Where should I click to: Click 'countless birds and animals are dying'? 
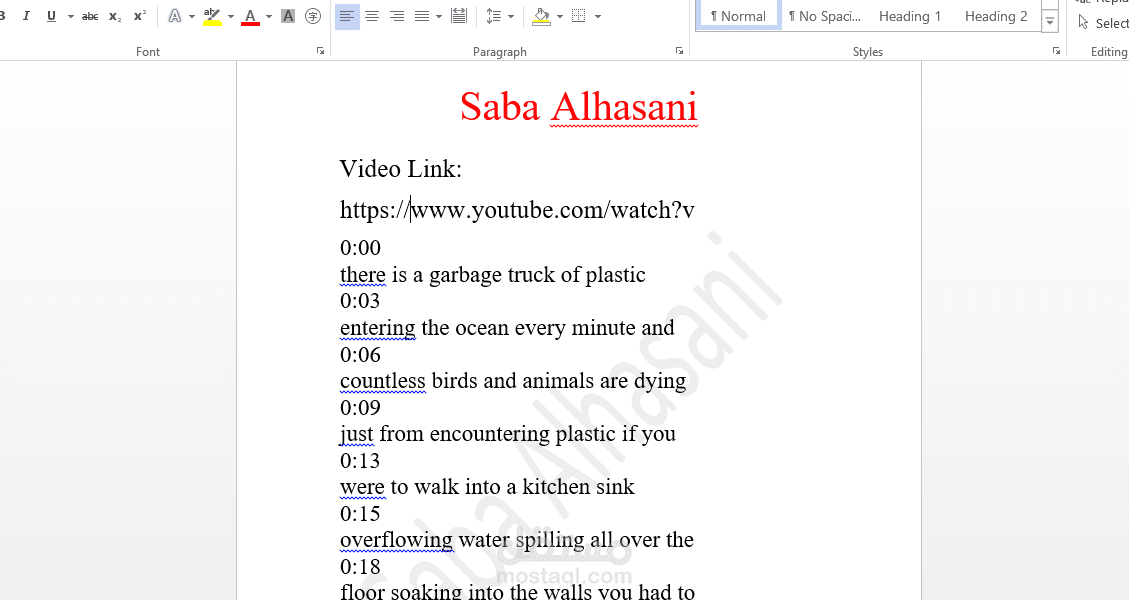[513, 381]
